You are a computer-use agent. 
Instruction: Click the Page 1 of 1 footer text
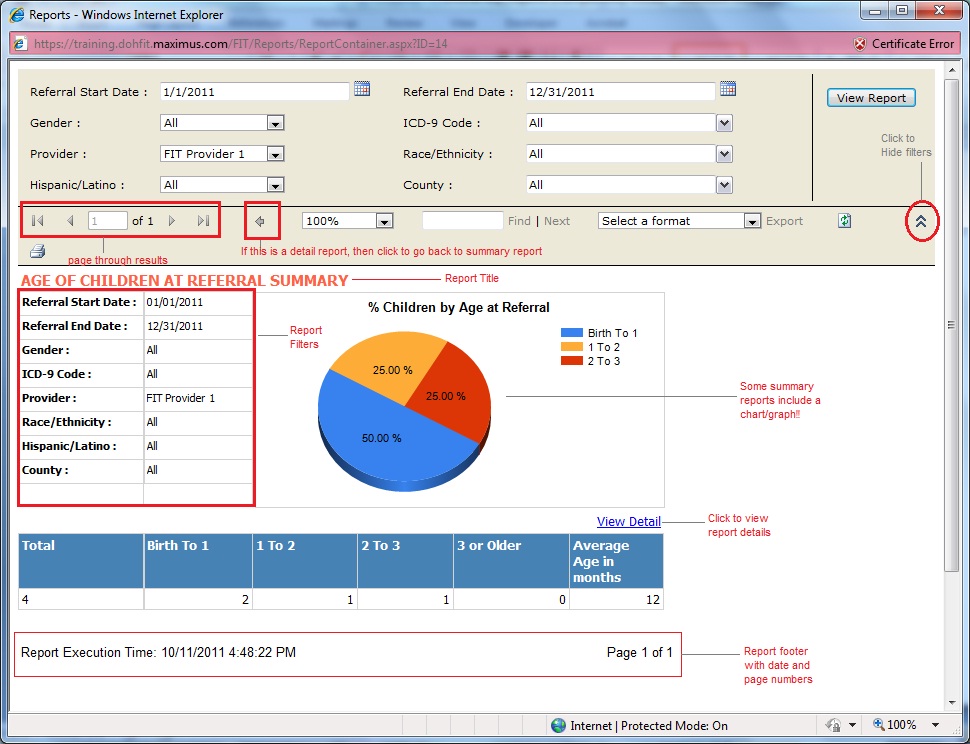640,652
